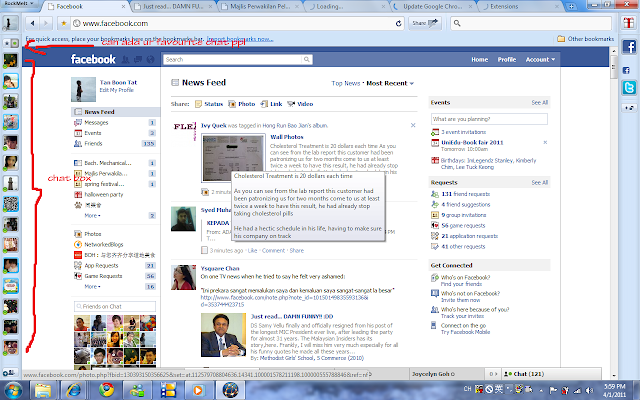Viewport: 640px width, 400px height.
Task: Open the Most Recent dropdown arrow
Action: pyautogui.click(x=412, y=84)
